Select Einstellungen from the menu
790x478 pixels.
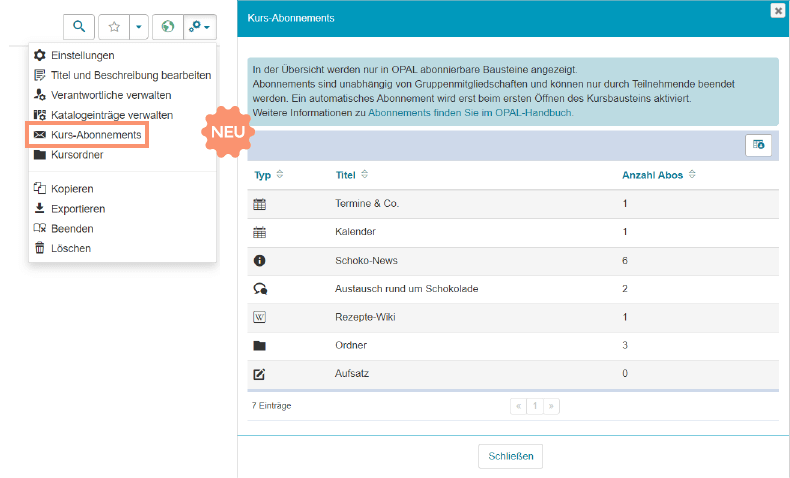pyautogui.click(x=82, y=55)
